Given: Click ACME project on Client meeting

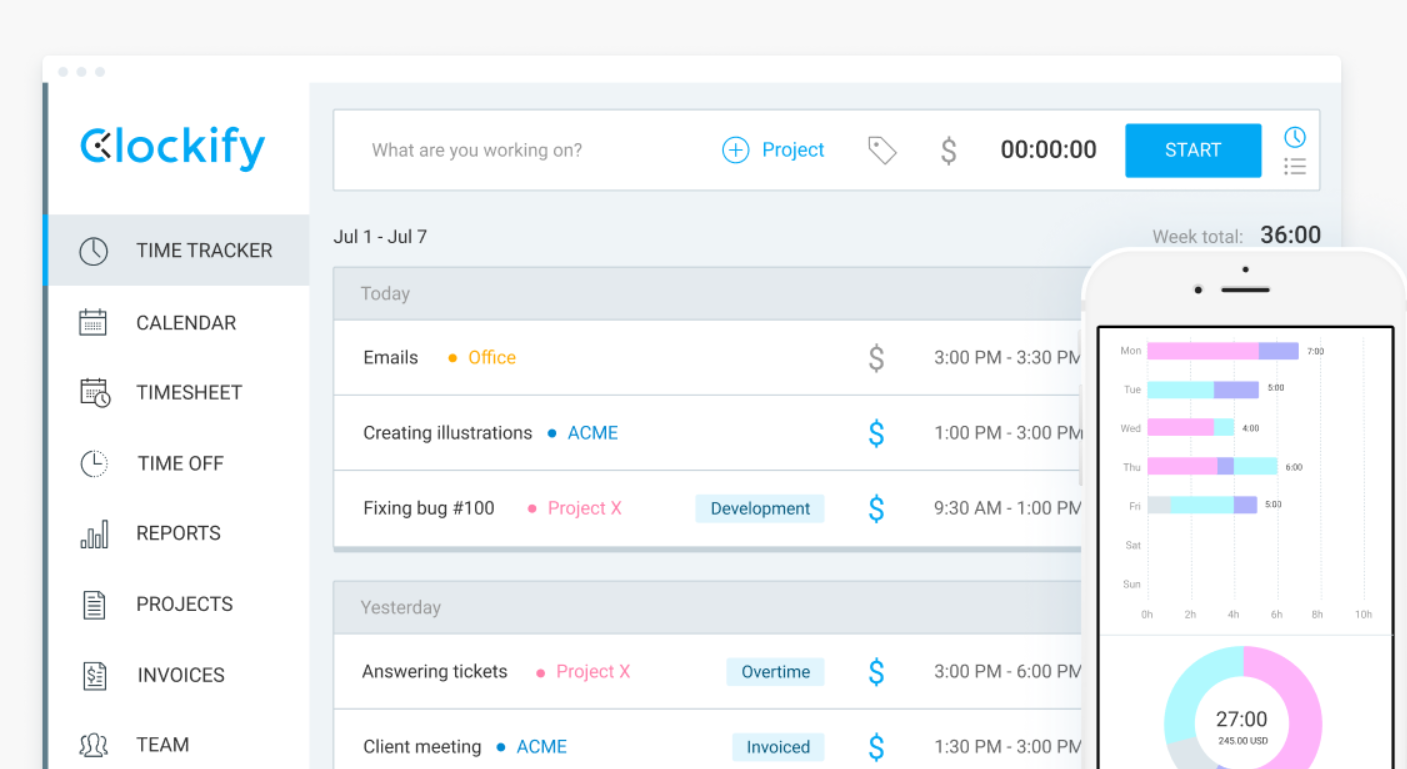Looking at the screenshot, I should coord(542,747).
